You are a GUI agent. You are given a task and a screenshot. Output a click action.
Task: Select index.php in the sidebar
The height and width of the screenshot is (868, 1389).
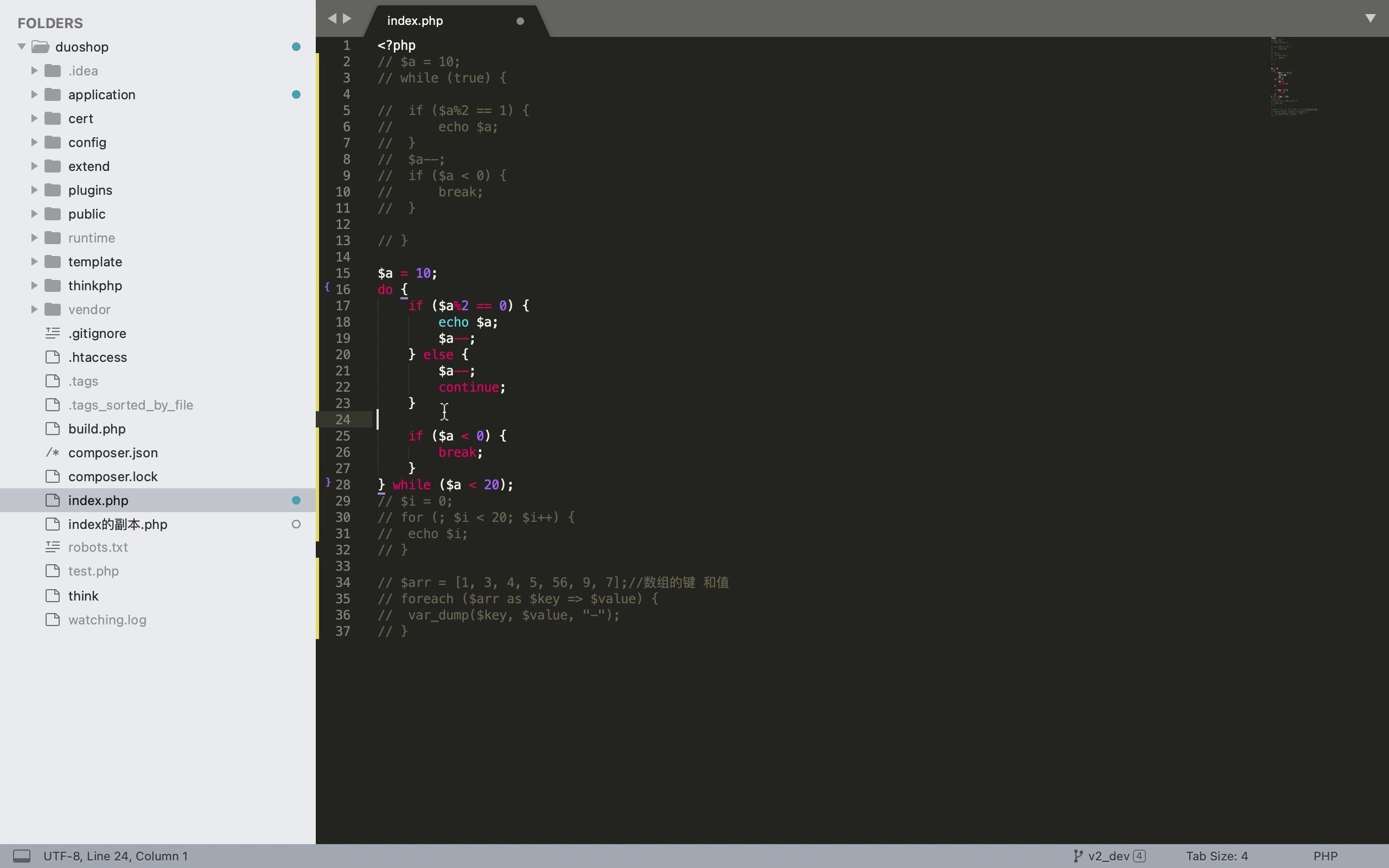[x=158, y=500]
